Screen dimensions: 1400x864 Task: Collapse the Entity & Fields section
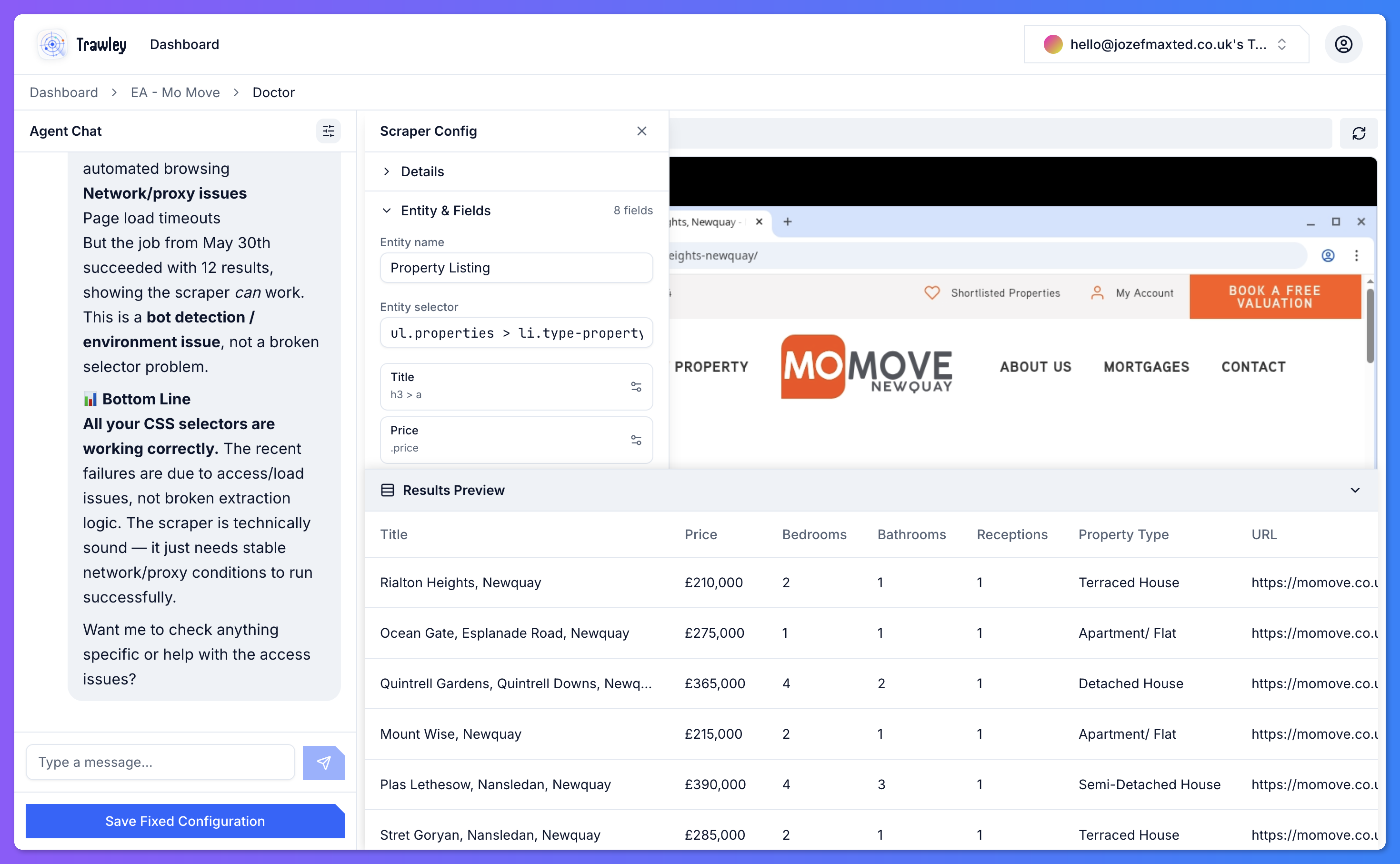(516, 211)
